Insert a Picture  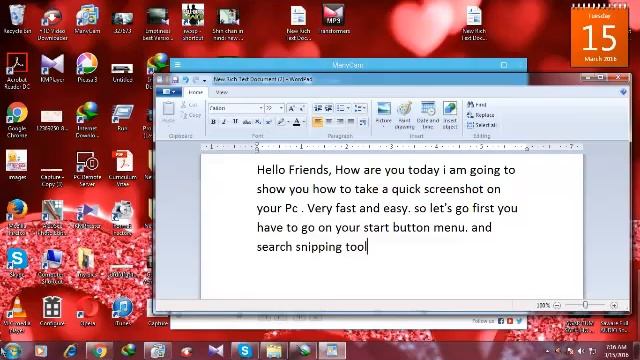384,113
